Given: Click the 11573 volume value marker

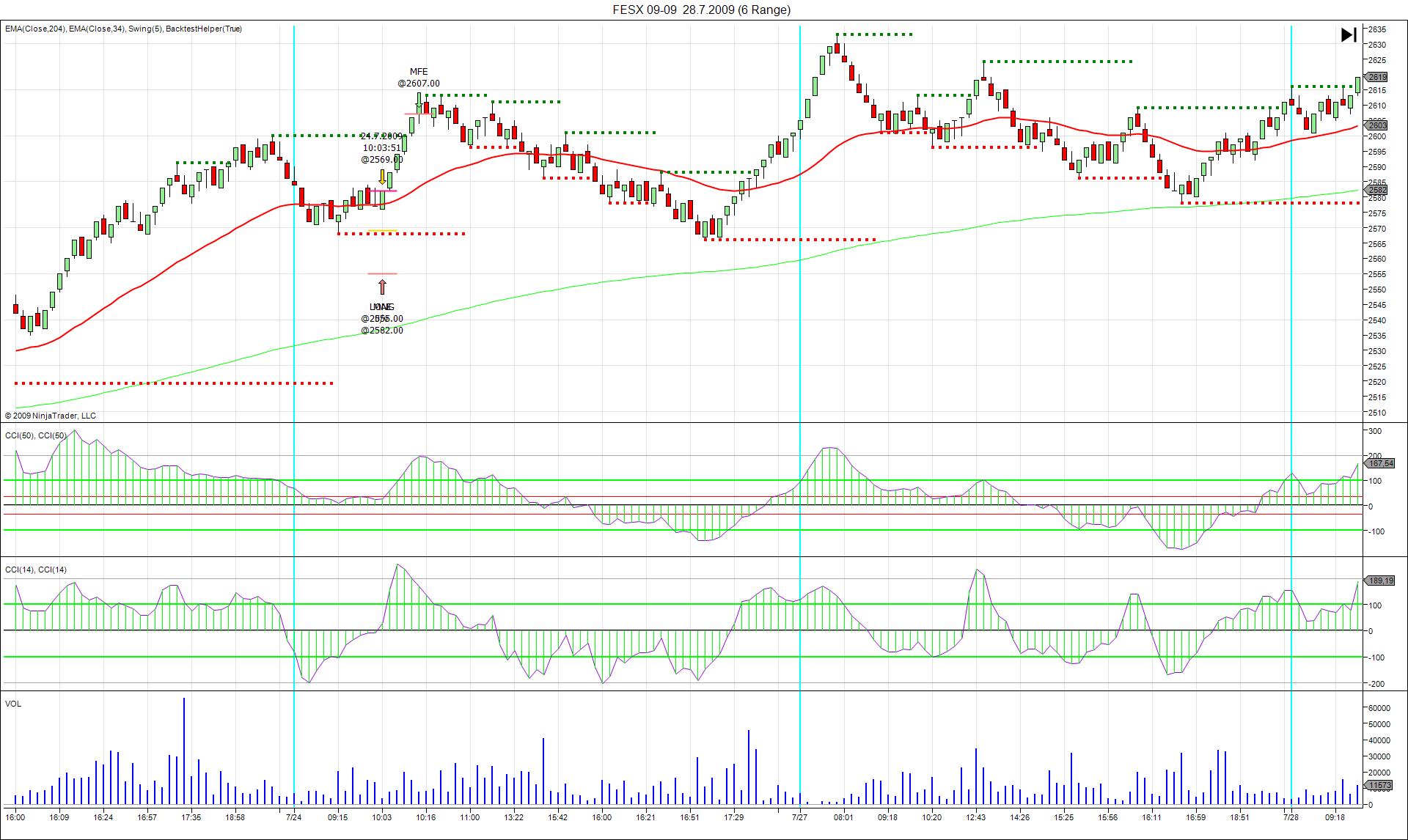Looking at the screenshot, I should tap(1379, 785).
